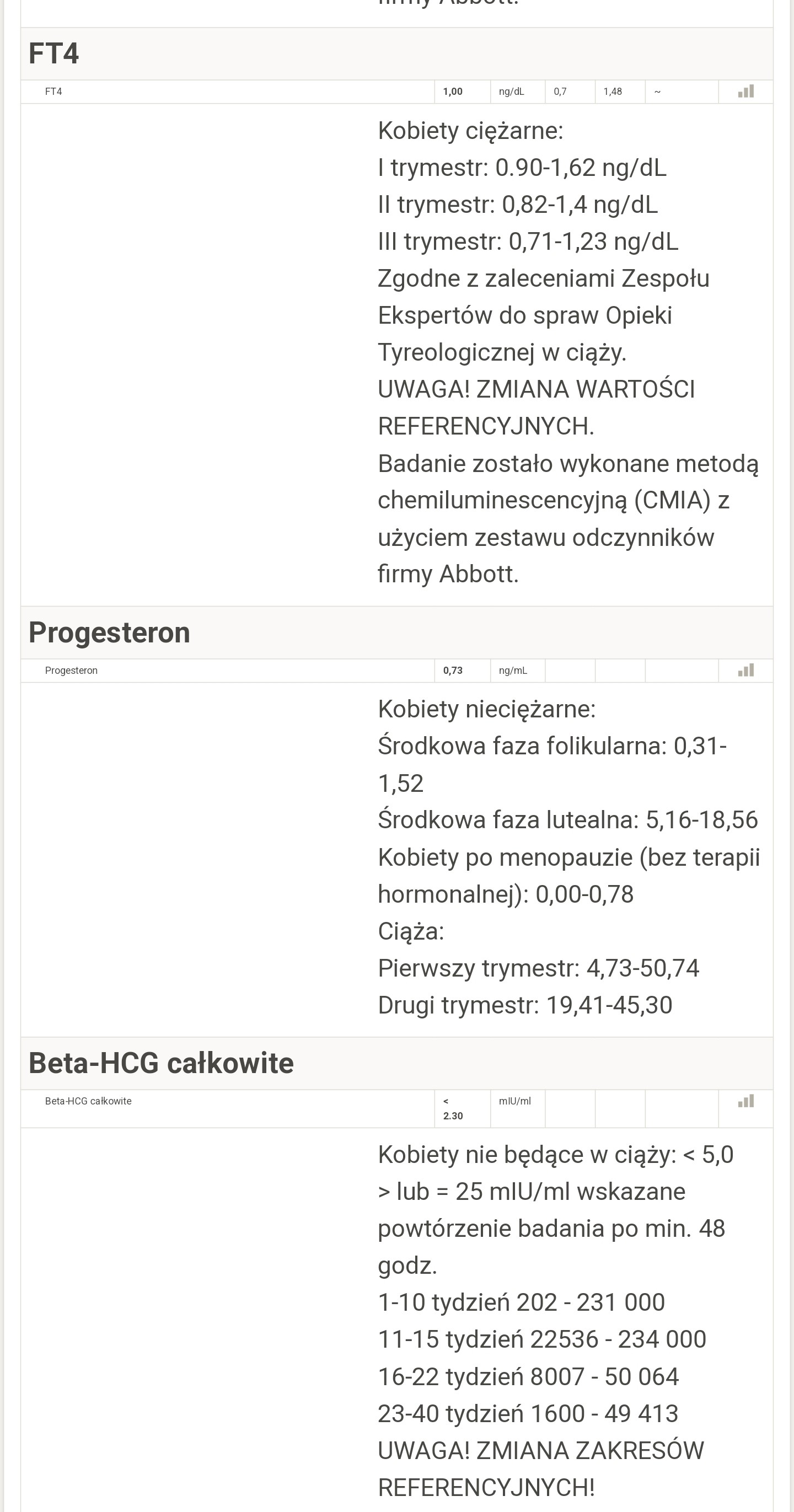Click the FT4 result value 1,00

(453, 92)
